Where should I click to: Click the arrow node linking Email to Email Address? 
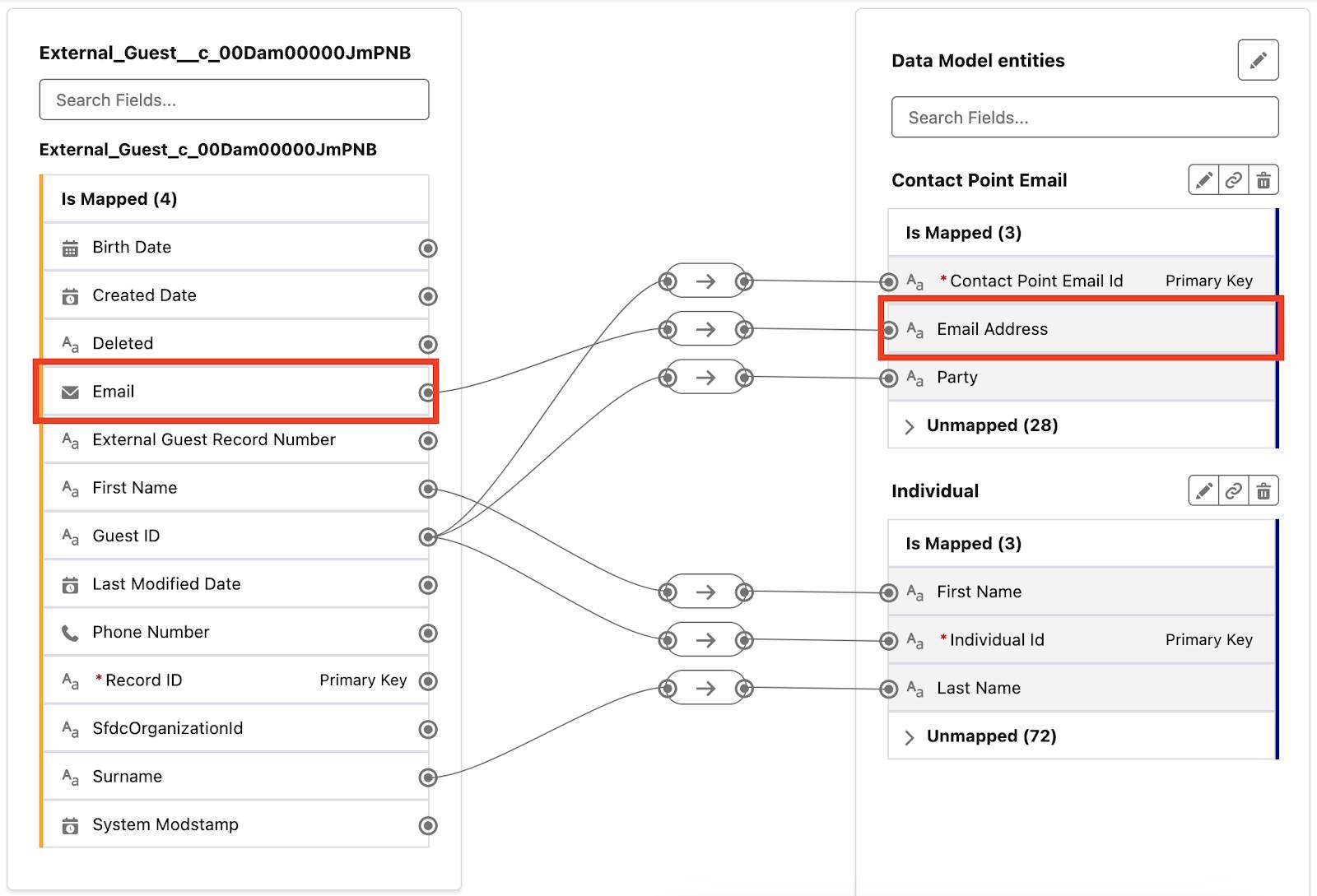point(705,329)
